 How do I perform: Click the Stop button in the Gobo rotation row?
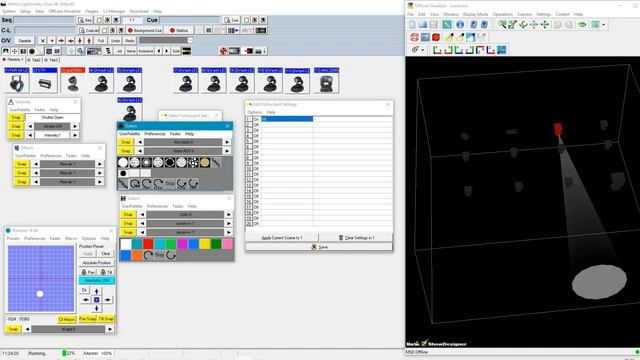[170, 184]
